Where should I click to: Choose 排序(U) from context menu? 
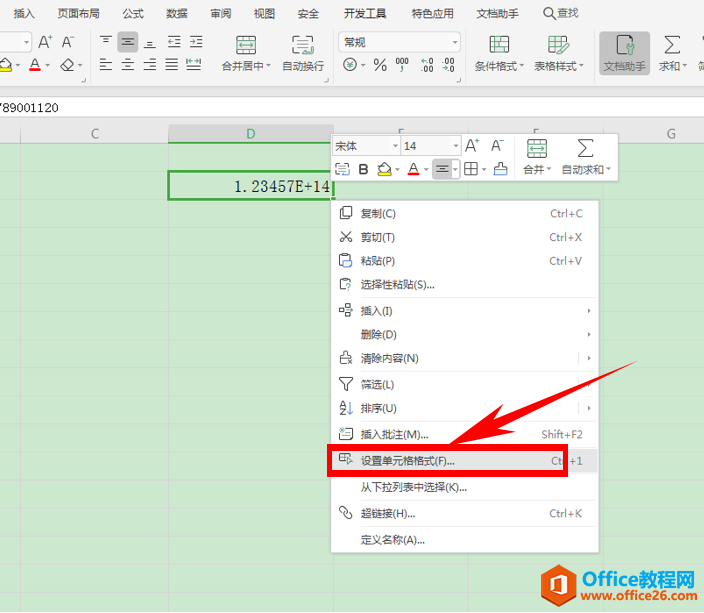[465, 408]
